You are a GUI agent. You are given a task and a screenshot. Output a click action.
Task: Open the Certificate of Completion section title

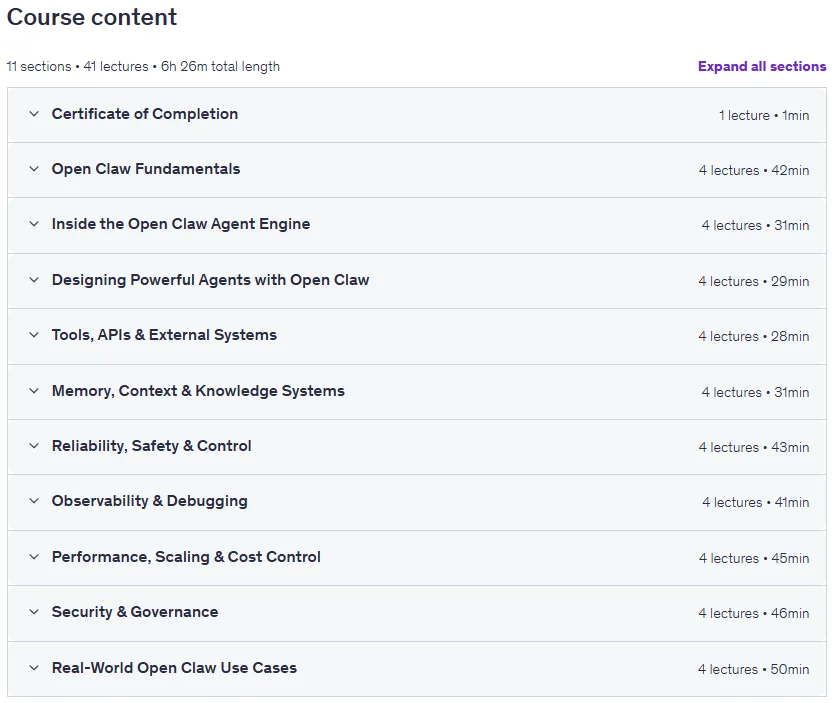145,114
